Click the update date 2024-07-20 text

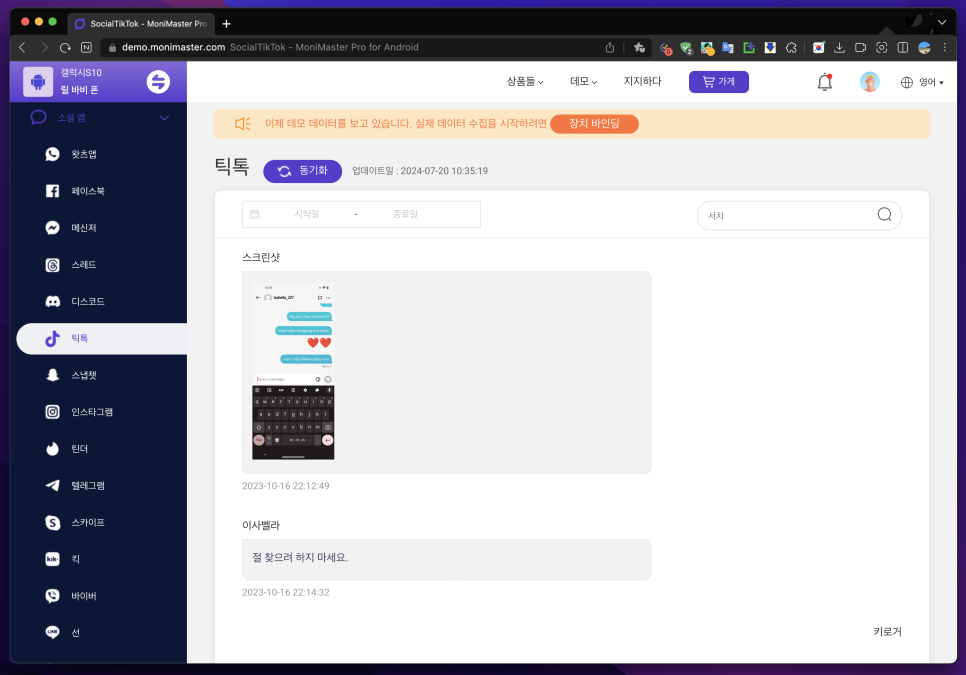point(420,171)
